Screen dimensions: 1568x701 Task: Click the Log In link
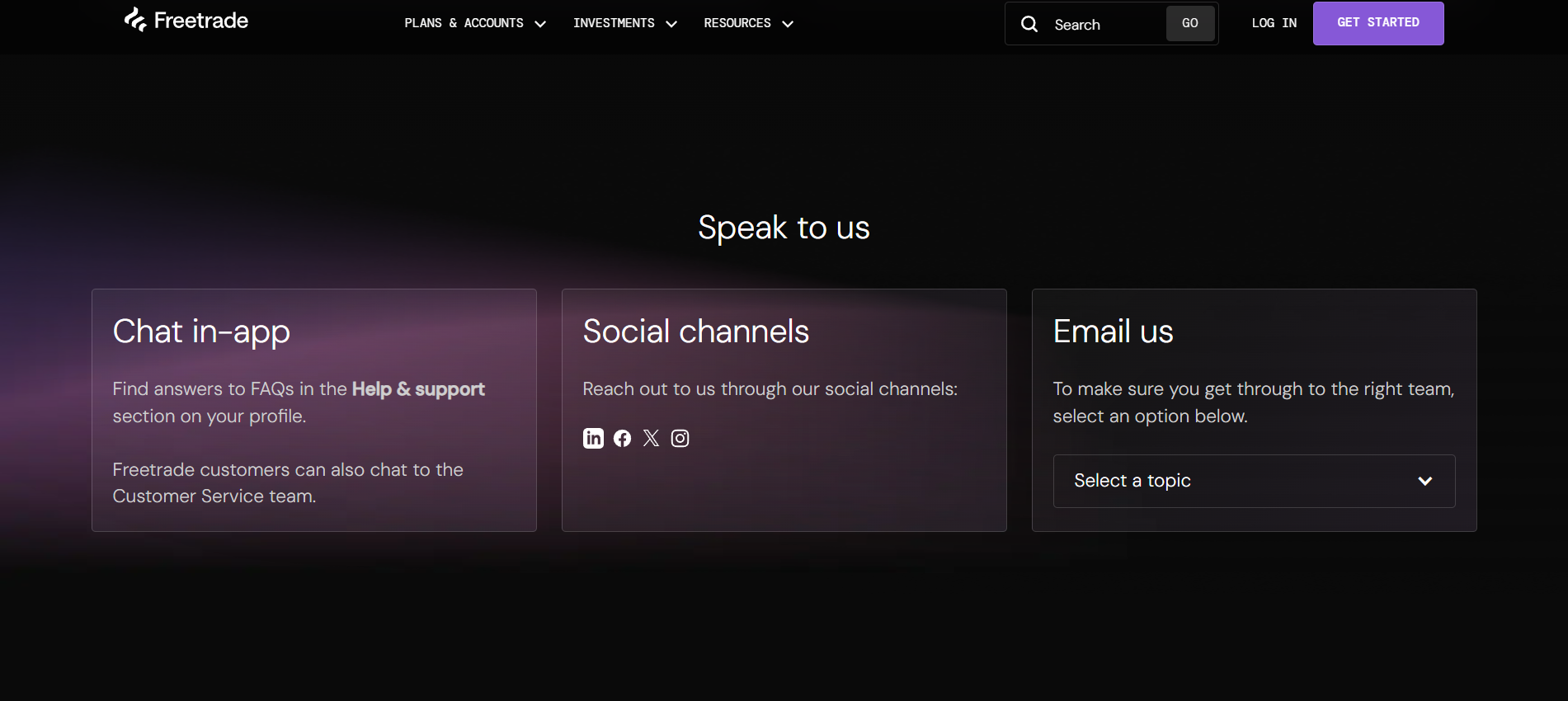(x=1274, y=23)
